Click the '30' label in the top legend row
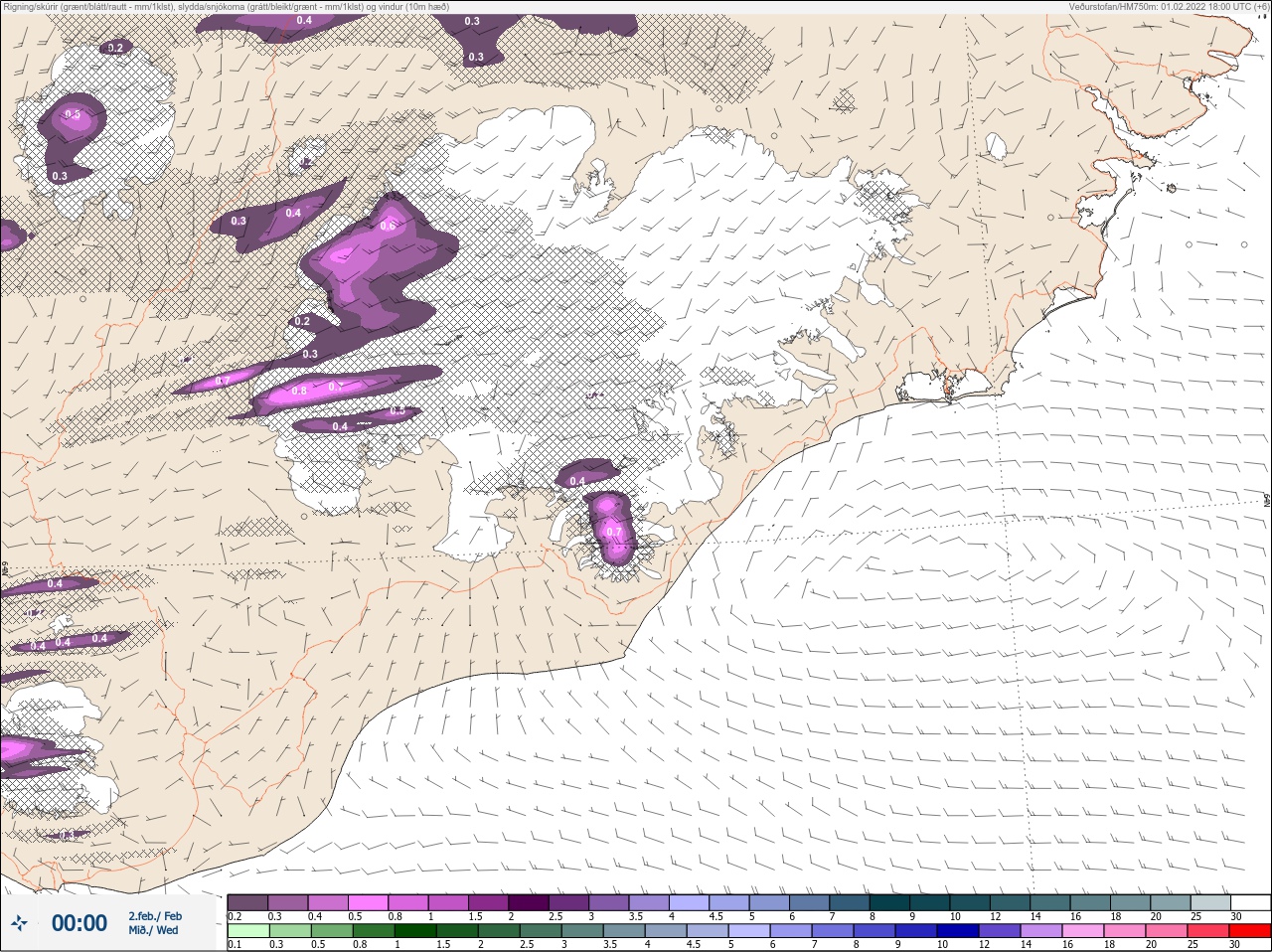 pyautogui.click(x=1236, y=916)
